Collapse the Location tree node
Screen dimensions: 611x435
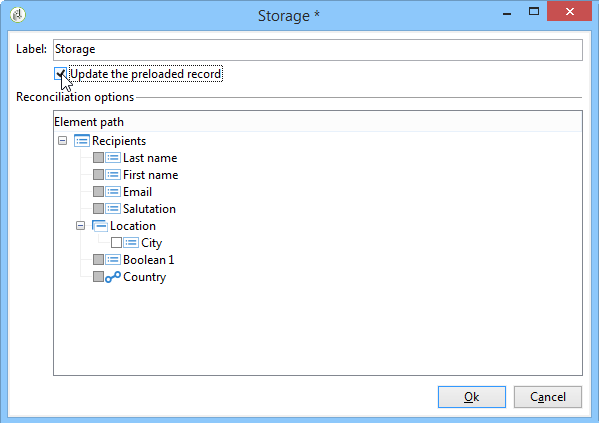[x=80, y=226]
